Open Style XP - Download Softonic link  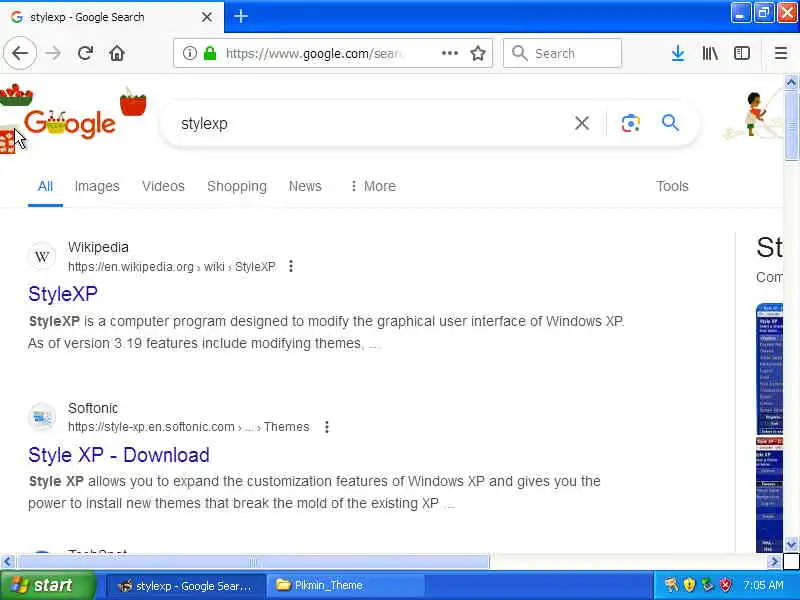tap(119, 455)
